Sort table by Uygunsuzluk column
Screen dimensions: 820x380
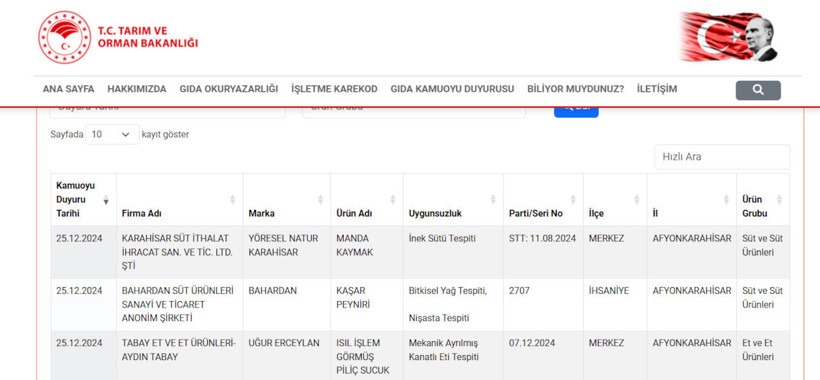453,200
